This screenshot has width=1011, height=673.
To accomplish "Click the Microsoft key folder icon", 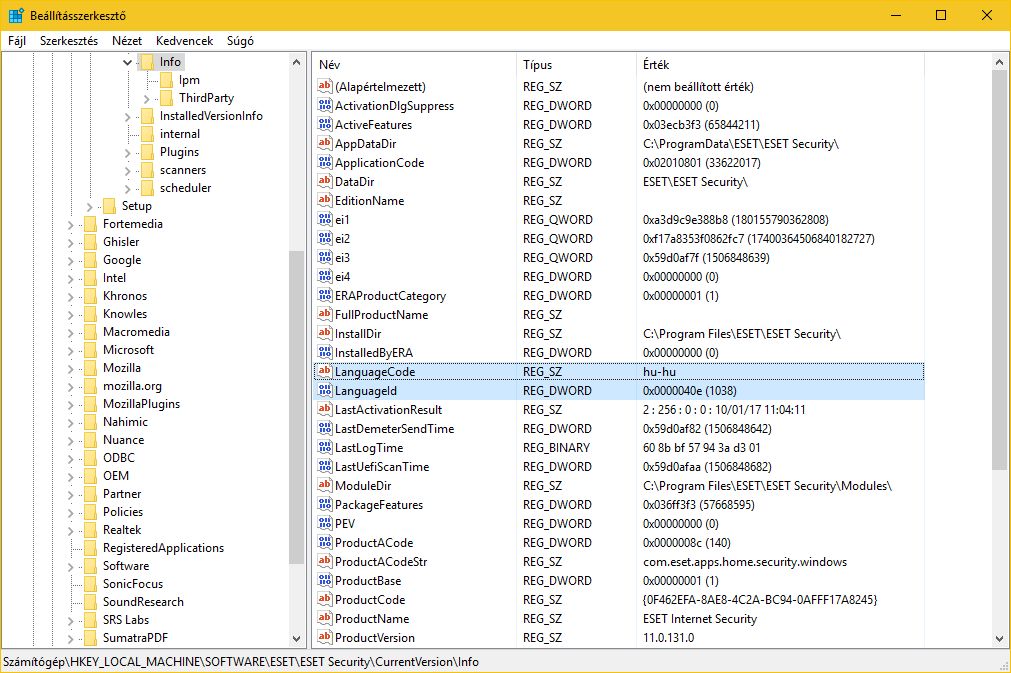I will 90,350.
